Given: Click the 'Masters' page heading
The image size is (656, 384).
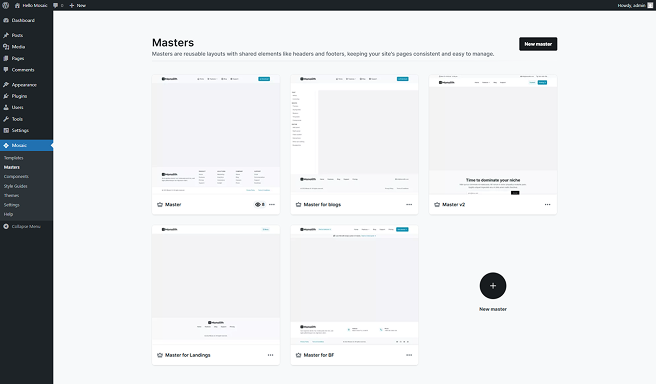Looking at the screenshot, I should (173, 43).
